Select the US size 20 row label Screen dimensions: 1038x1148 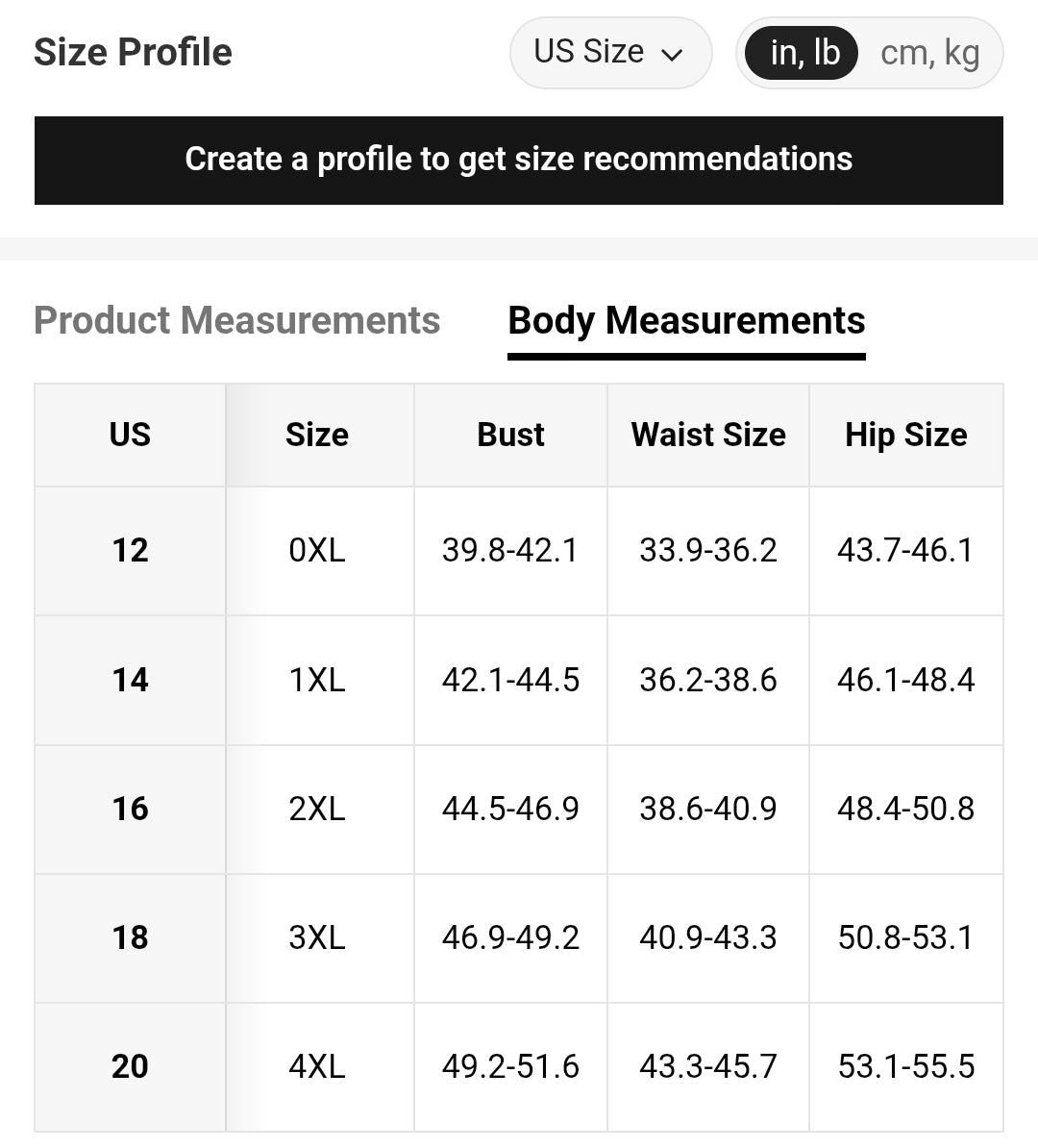tap(130, 1066)
